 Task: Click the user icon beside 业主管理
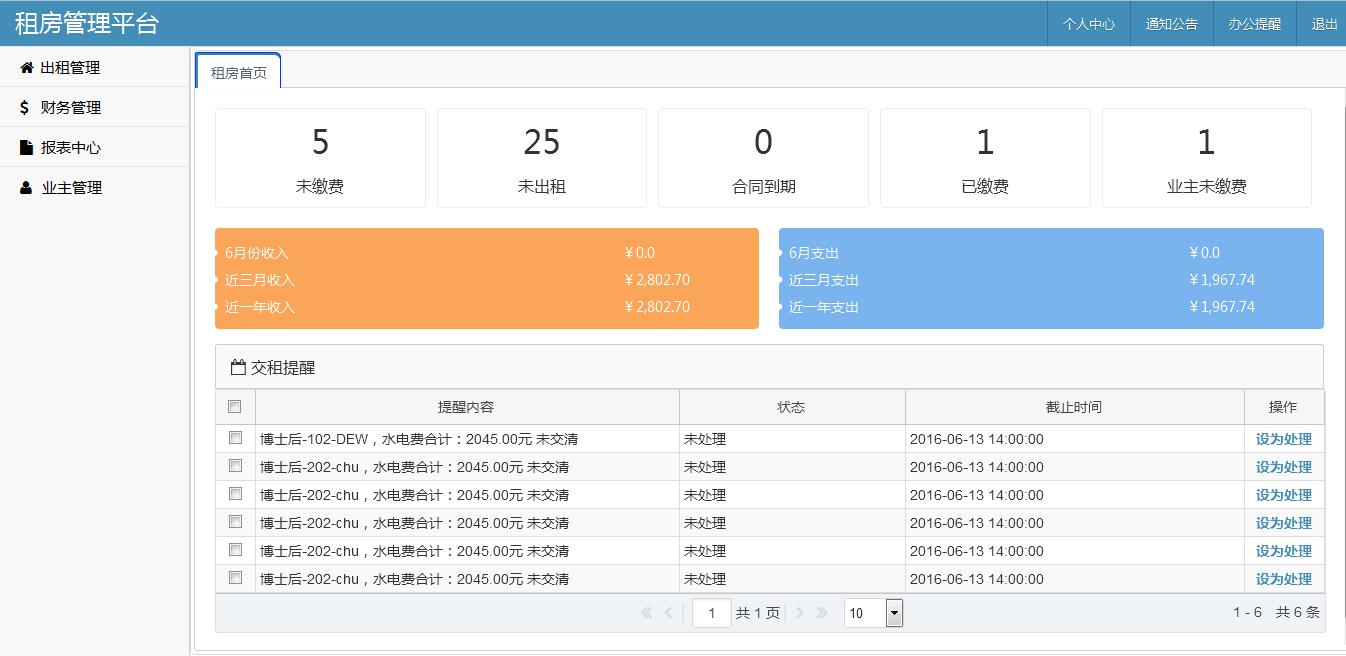point(26,188)
